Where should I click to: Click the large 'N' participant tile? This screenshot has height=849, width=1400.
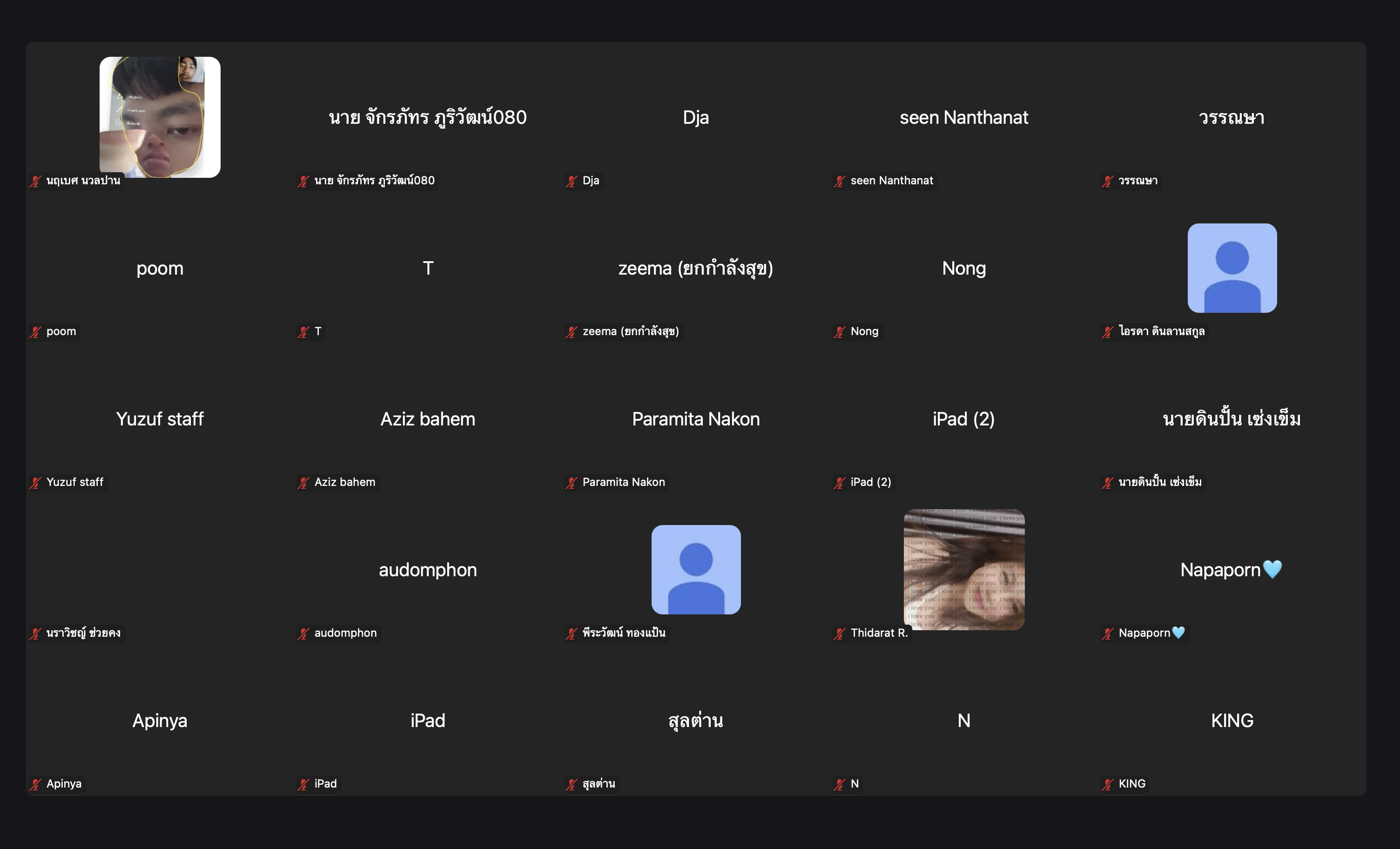pos(963,721)
